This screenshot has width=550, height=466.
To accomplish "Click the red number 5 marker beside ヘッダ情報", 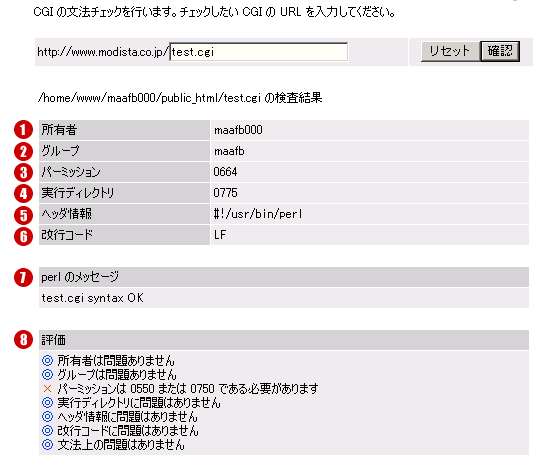I will (24, 215).
